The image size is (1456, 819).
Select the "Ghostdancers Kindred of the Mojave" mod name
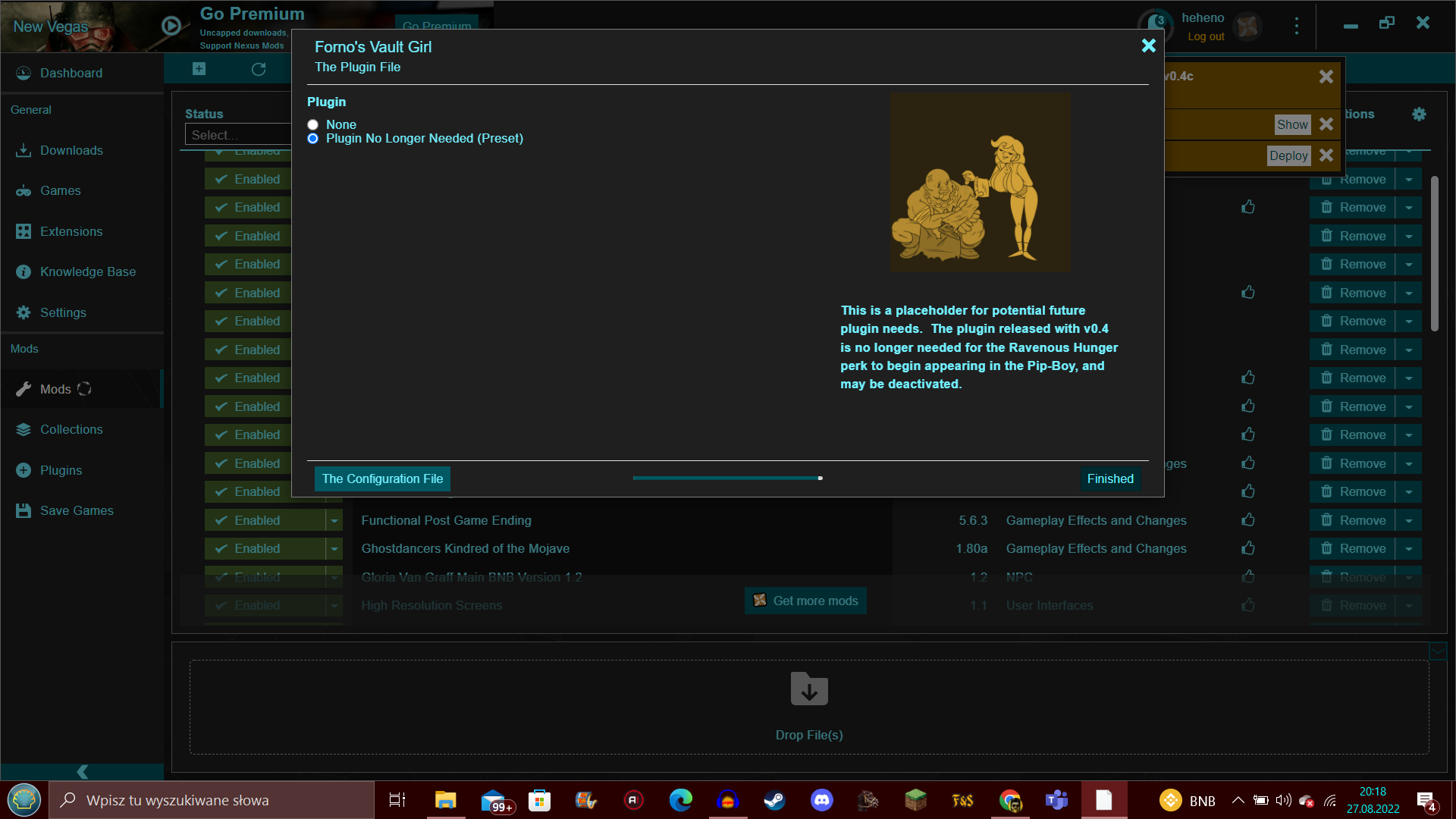[x=465, y=548]
